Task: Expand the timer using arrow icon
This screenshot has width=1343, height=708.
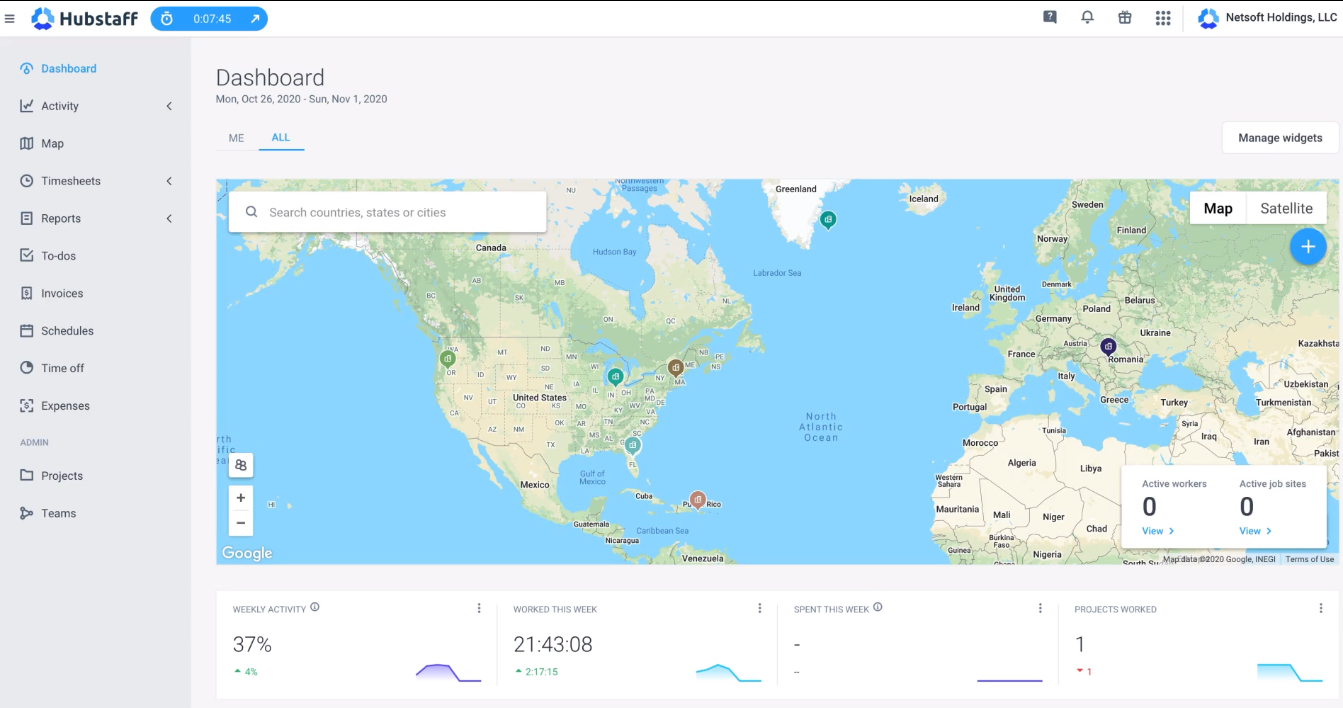Action: (x=255, y=19)
